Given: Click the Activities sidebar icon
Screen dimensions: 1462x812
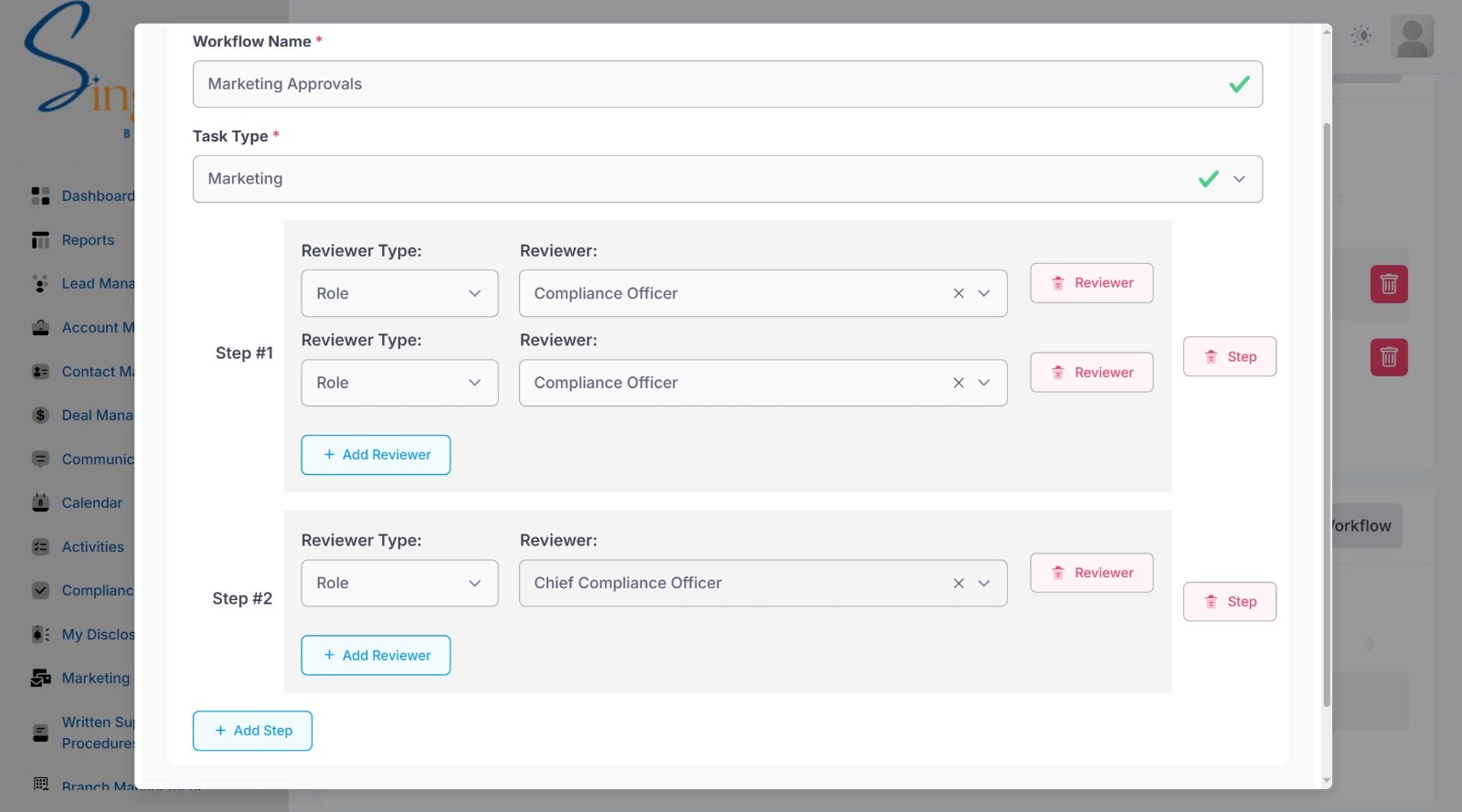Looking at the screenshot, I should [x=40, y=547].
